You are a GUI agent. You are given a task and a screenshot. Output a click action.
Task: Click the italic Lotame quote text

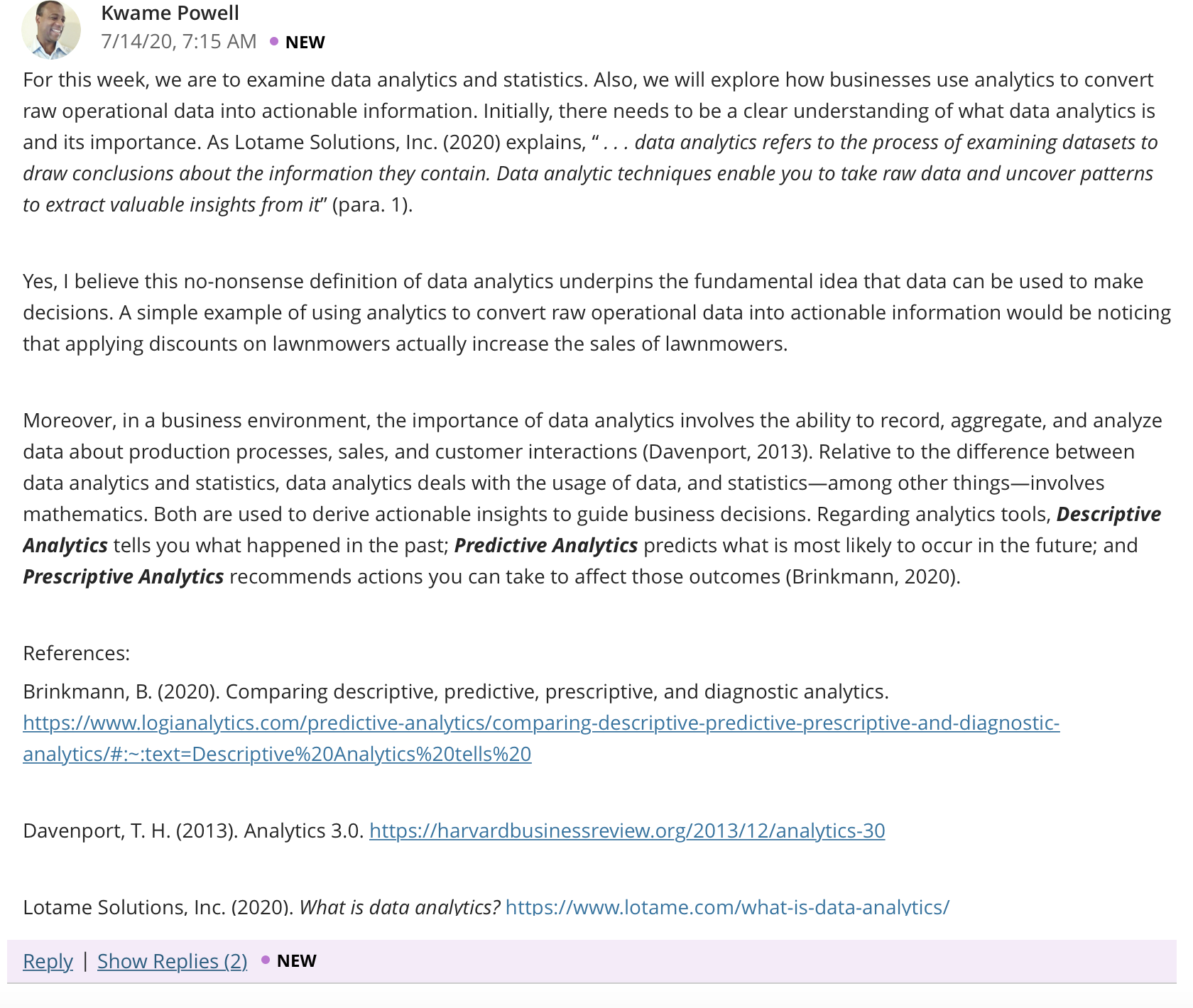590,173
